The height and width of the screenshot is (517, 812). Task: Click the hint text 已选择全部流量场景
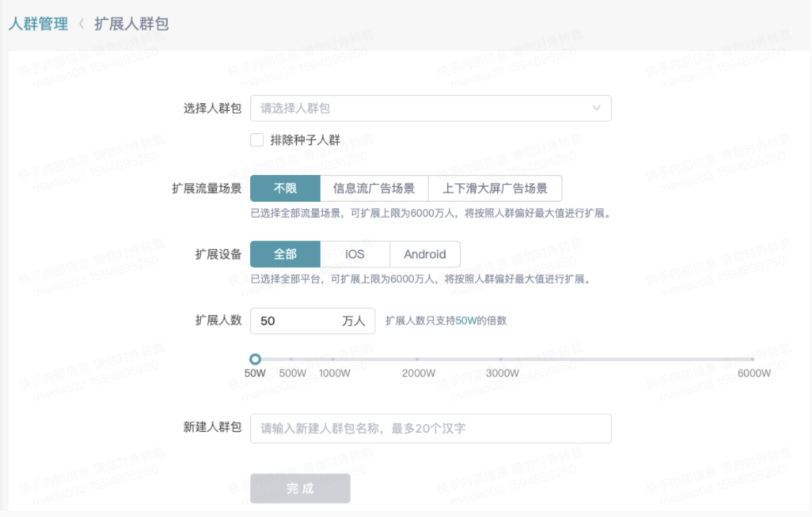pyautogui.click(x=430, y=213)
